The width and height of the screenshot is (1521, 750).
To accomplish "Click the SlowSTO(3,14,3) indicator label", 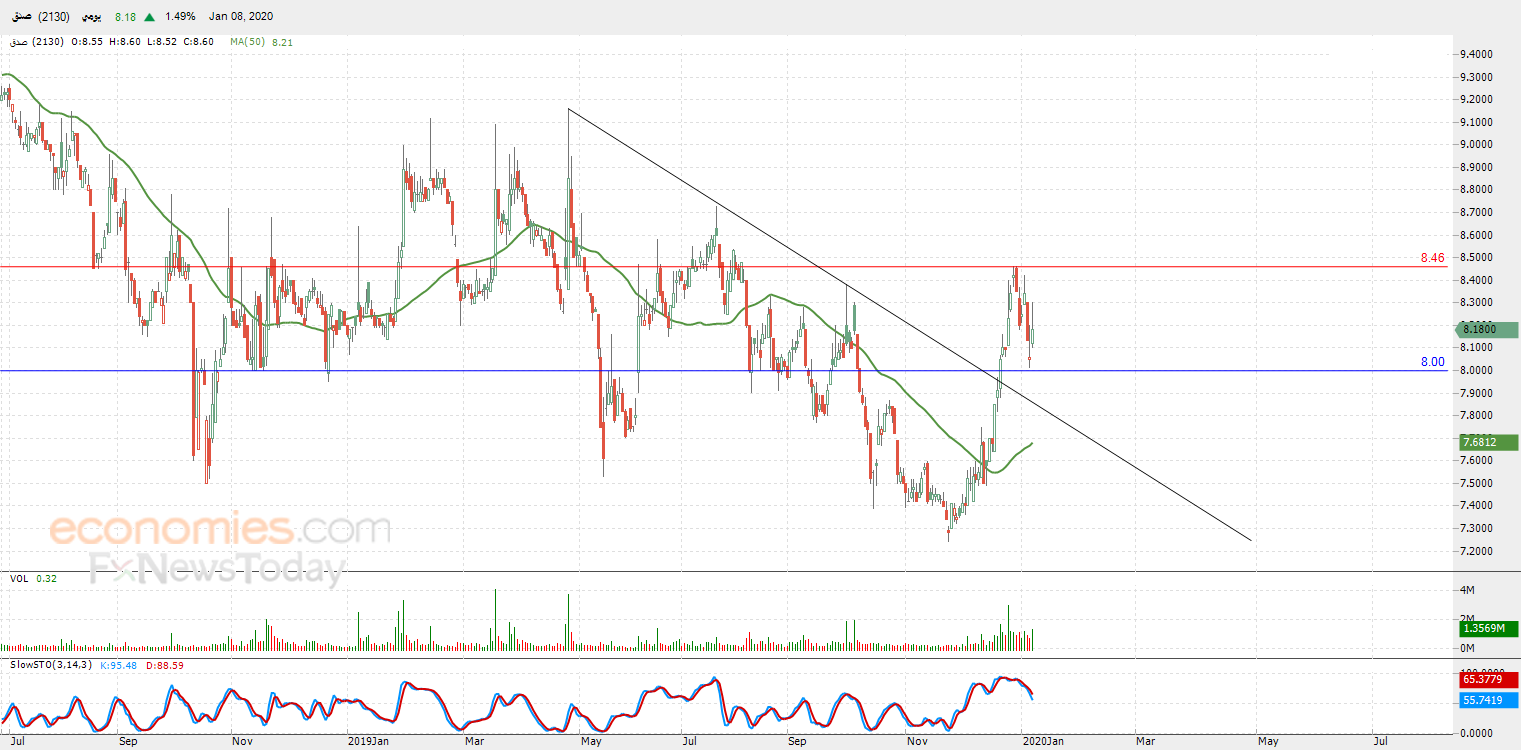I will pos(52,664).
